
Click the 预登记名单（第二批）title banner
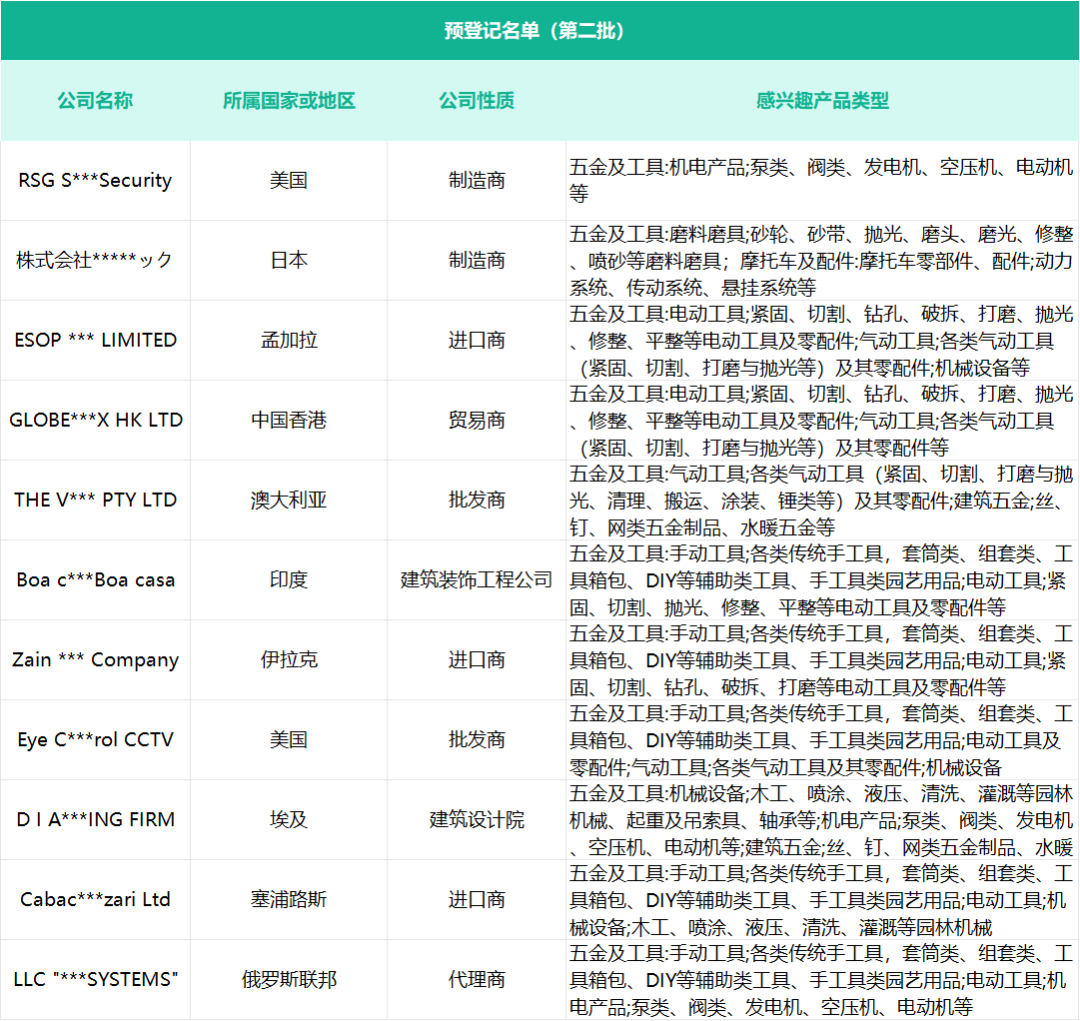540,31
